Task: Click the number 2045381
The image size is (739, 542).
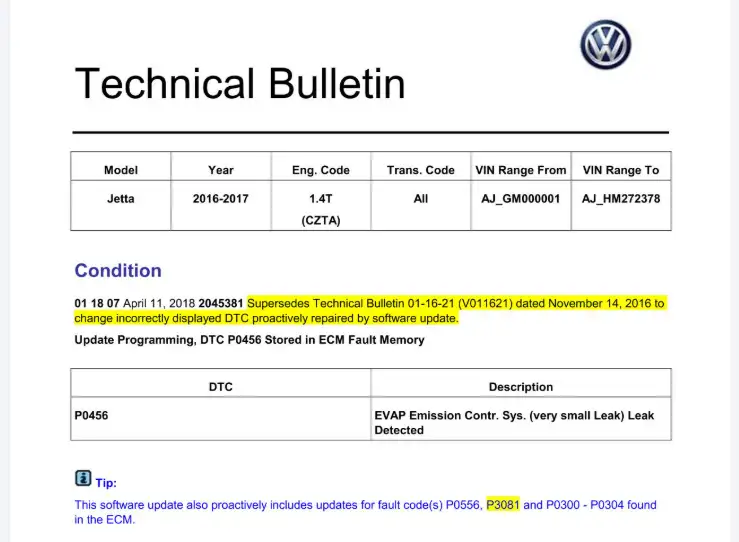Action: click(x=221, y=303)
